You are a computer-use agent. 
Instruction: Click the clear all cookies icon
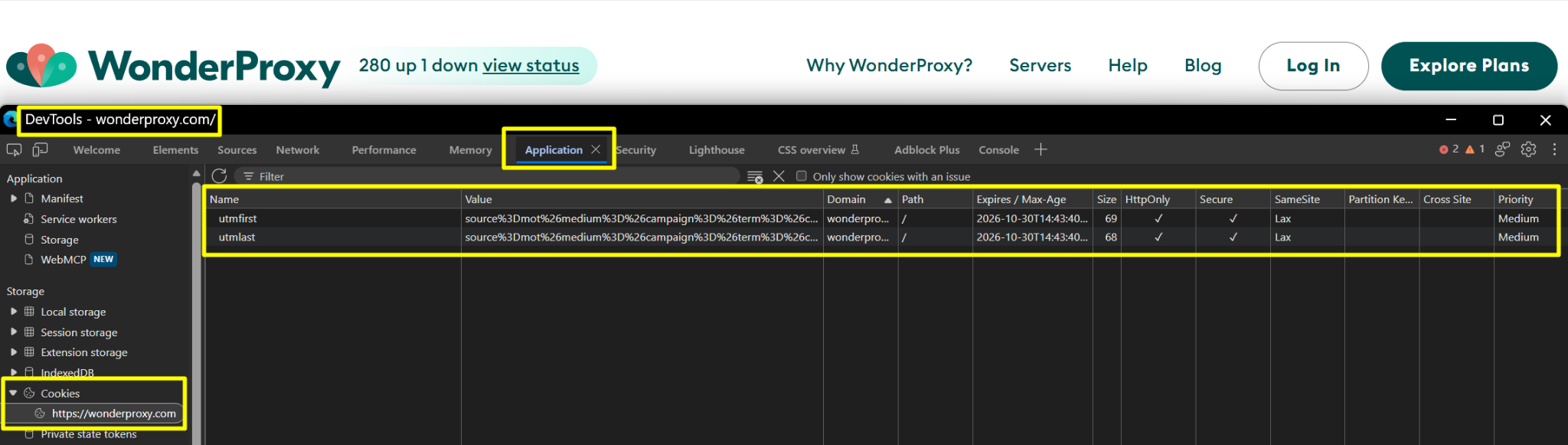[x=755, y=177]
